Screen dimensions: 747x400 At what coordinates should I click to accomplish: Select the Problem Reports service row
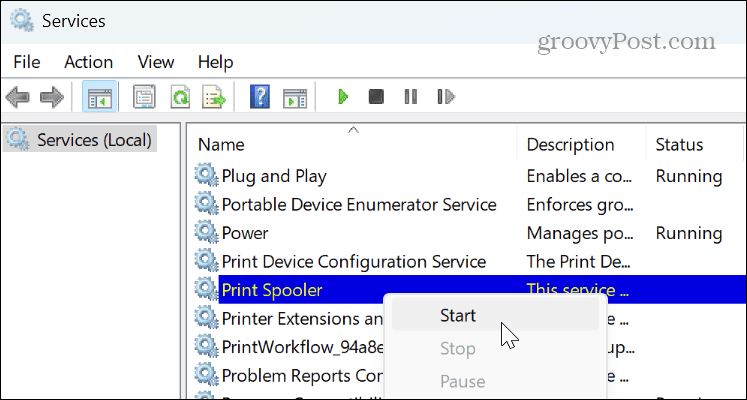(302, 376)
